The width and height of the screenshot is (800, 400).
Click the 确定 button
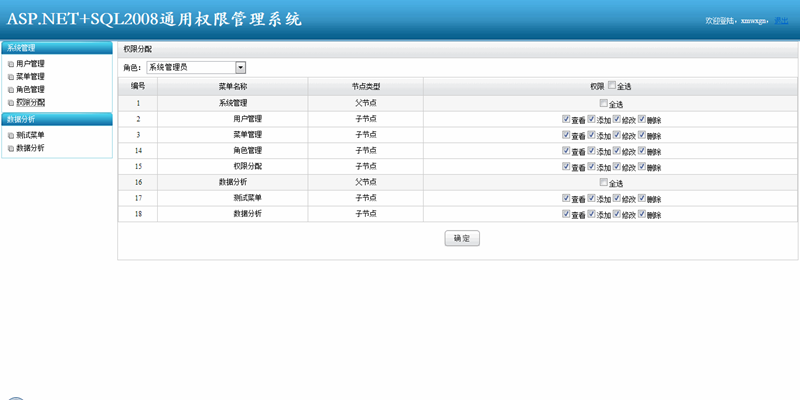coord(462,238)
